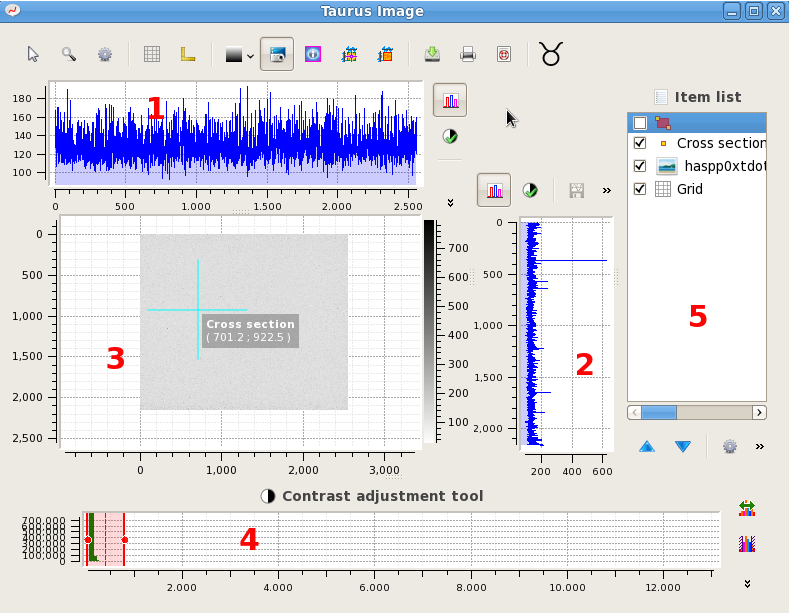Click green checkmark icon under top histogram button

450,137
